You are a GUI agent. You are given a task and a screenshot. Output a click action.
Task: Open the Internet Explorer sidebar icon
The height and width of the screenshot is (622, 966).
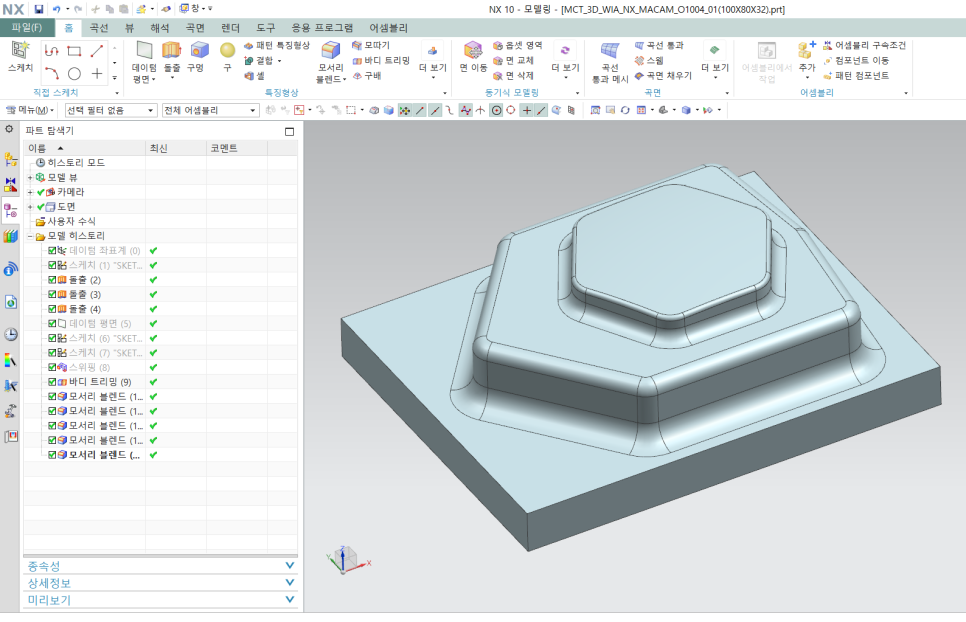[10, 302]
